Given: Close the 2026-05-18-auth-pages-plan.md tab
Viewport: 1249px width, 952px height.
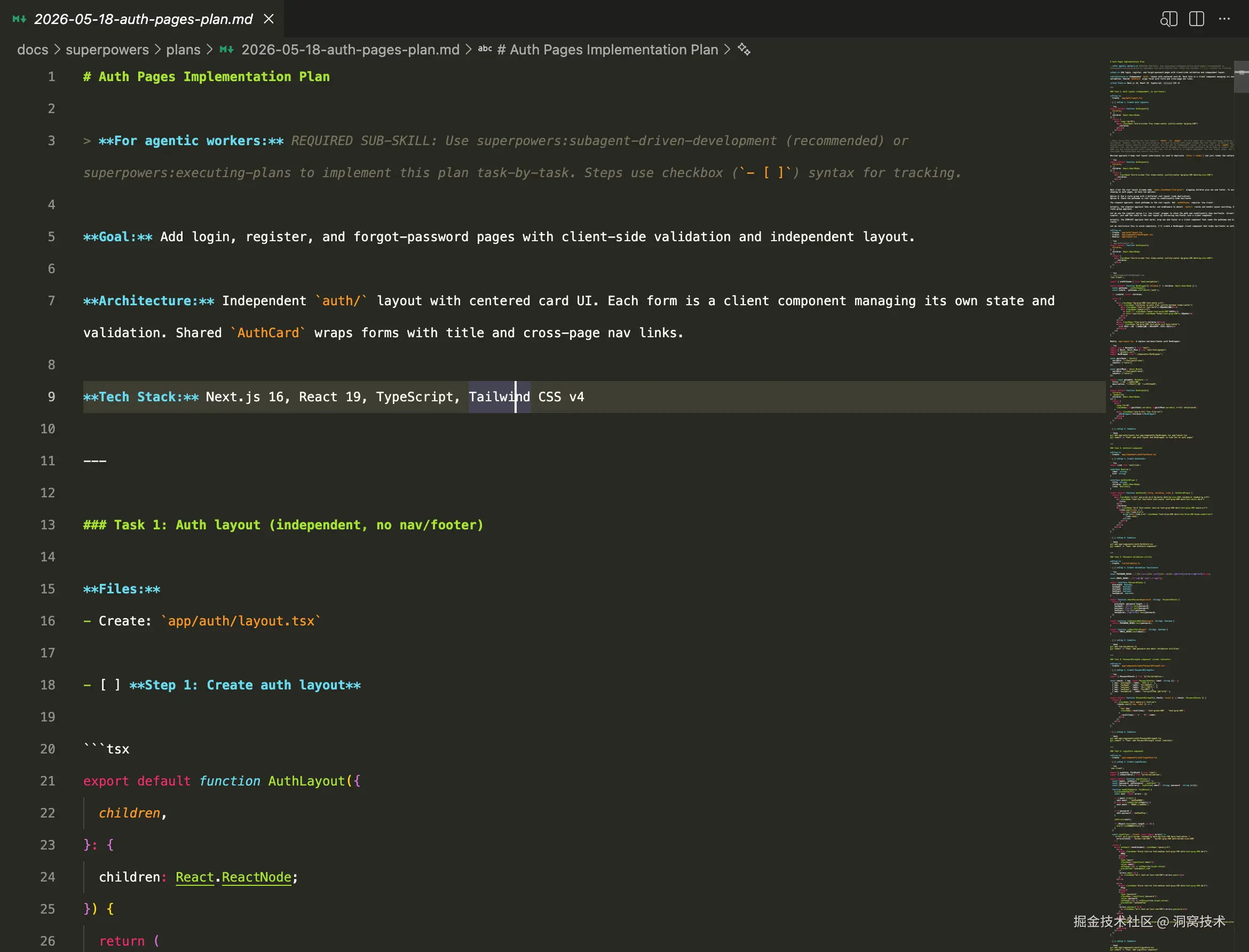Looking at the screenshot, I should 269,19.
